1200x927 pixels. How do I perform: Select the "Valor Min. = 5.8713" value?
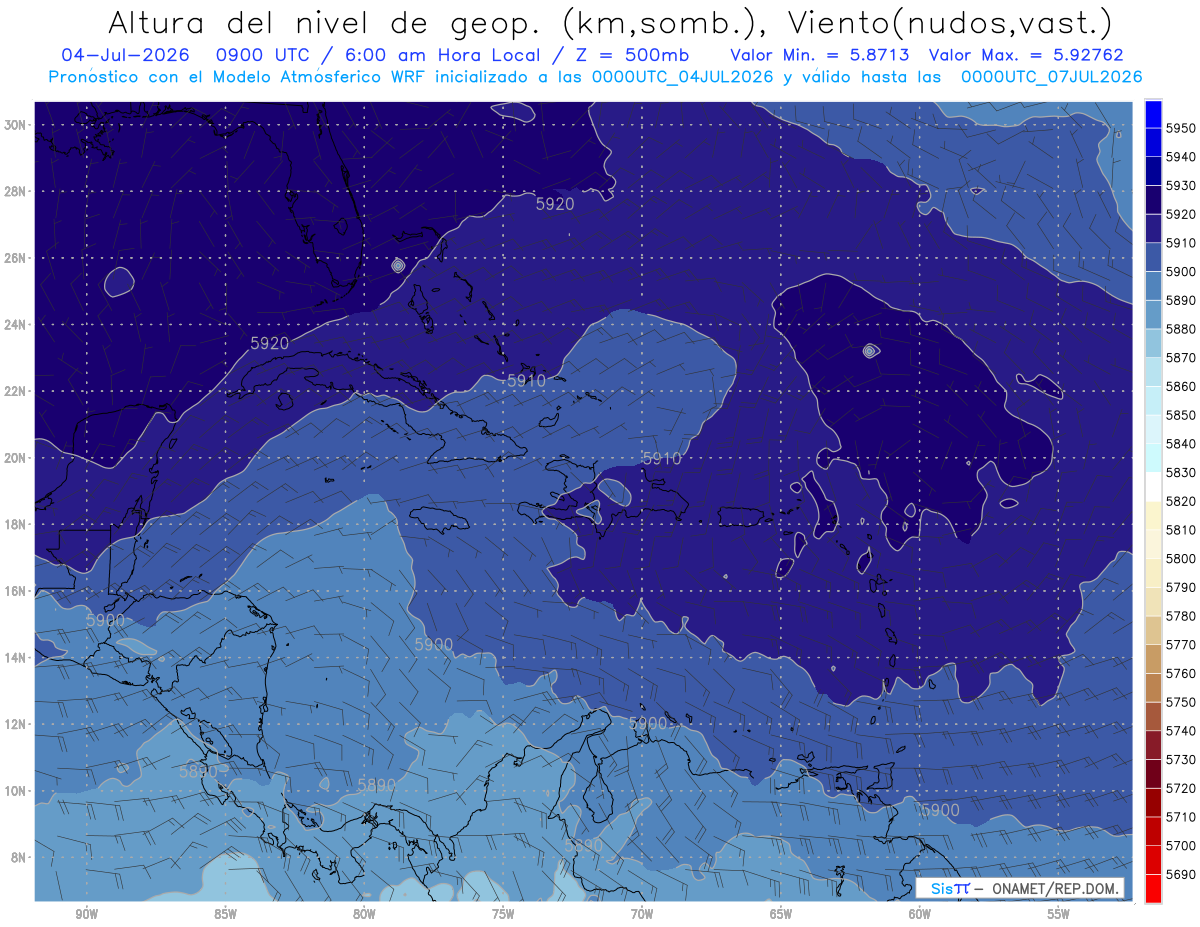[820, 55]
